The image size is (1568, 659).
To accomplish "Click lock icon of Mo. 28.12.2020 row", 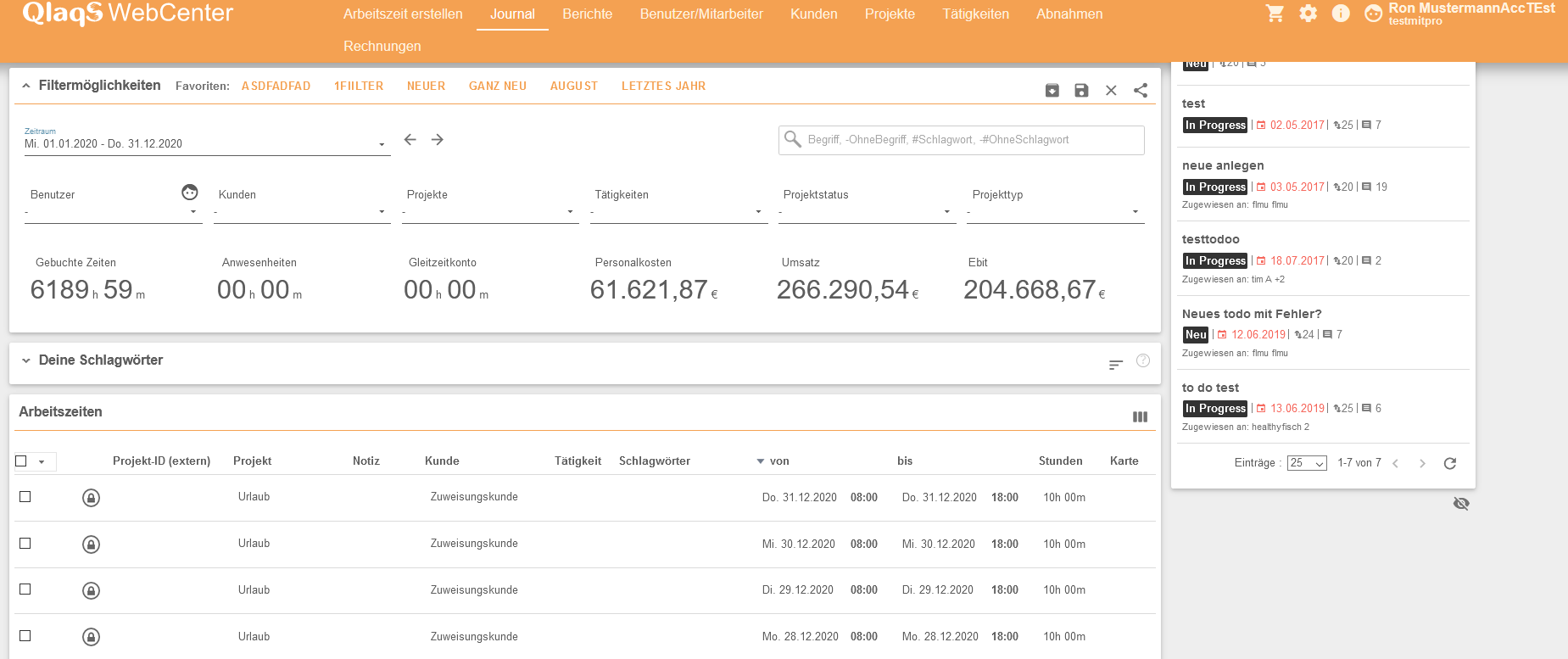I will 92,637.
